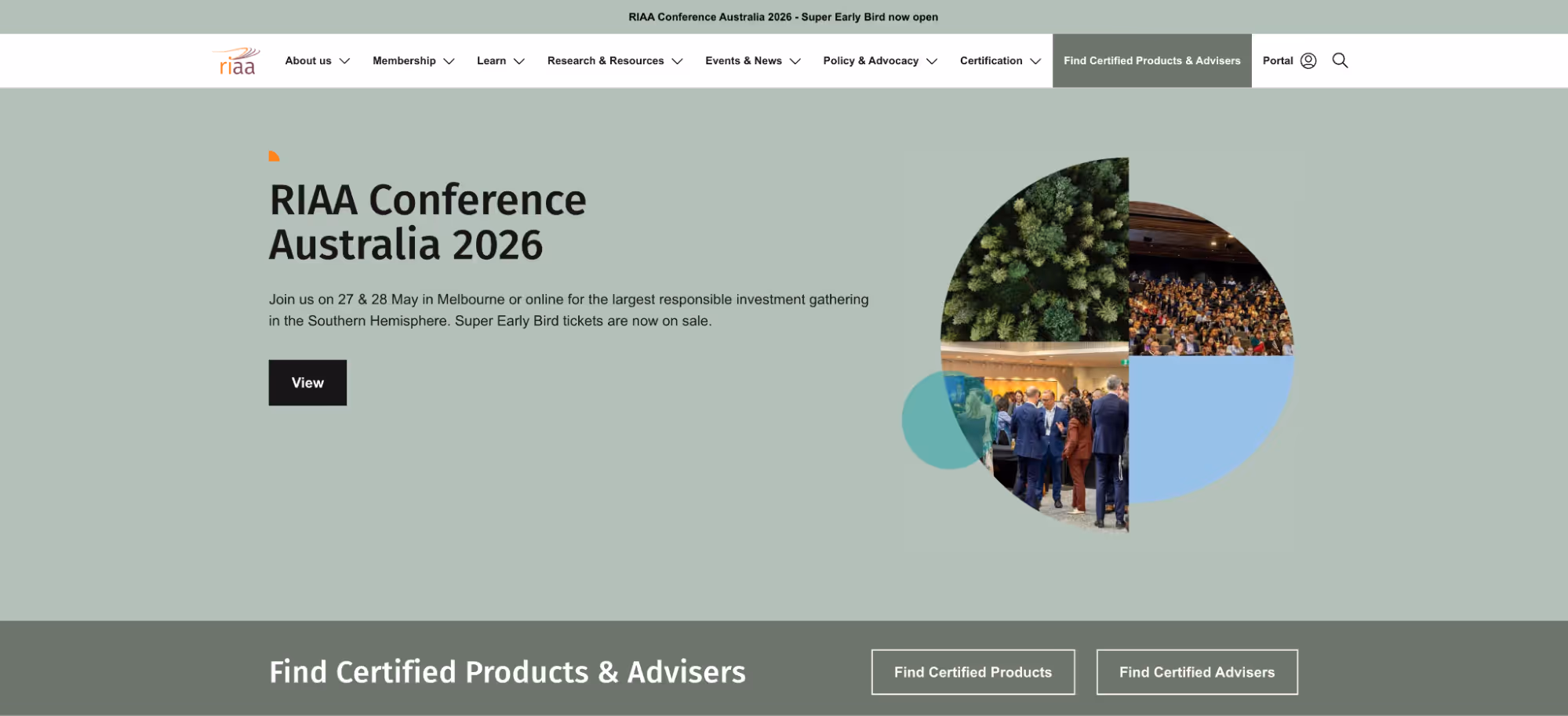Screen dimensions: 1568x716
Task: Click the Find Certified Advisers button
Action: pos(1197,672)
